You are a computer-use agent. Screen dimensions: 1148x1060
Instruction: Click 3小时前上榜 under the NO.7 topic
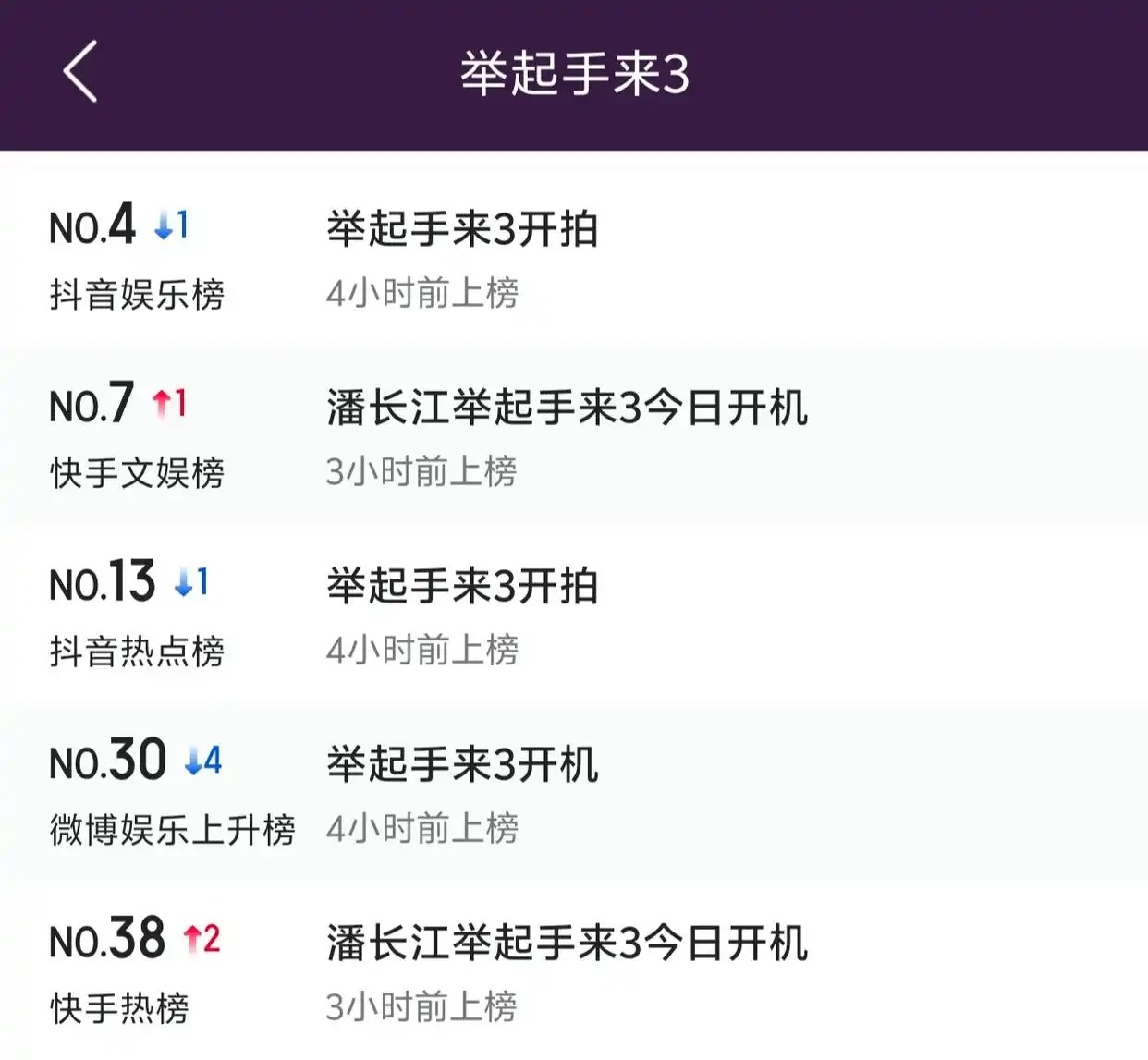coord(421,472)
